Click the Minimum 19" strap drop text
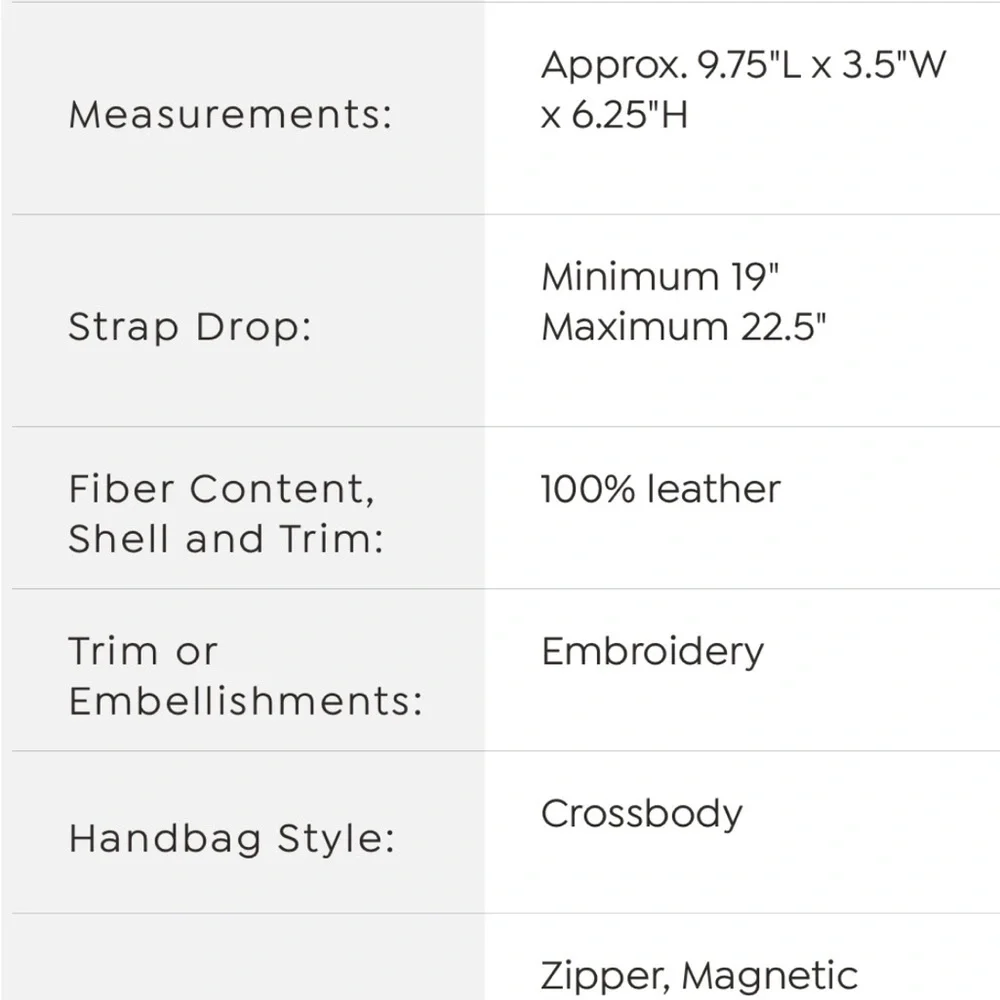This screenshot has width=1000, height=1000. tap(660, 277)
